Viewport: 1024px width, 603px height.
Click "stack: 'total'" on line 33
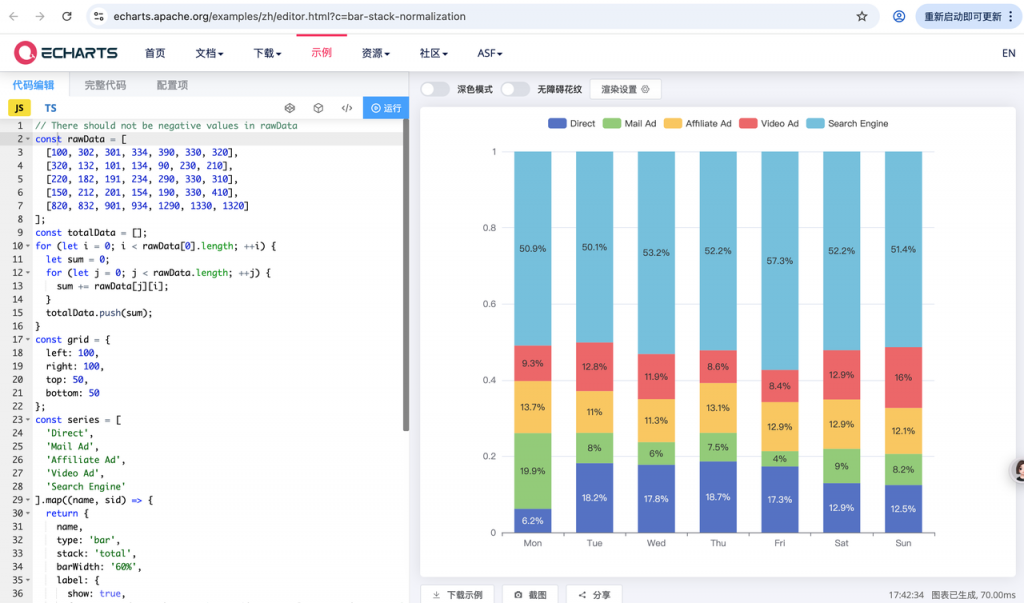[96, 553]
